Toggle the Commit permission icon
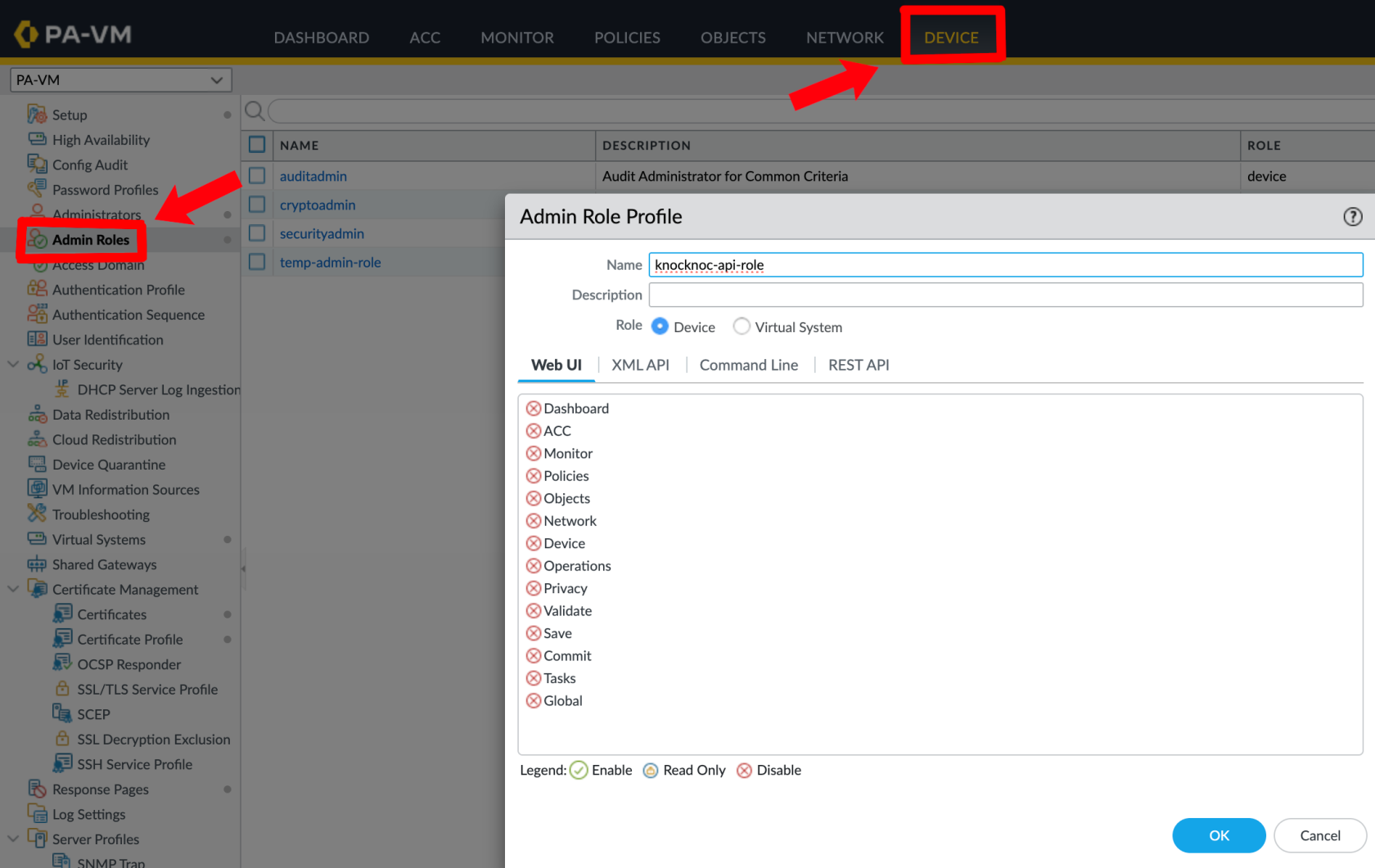Image resolution: width=1375 pixels, height=868 pixels. (534, 656)
